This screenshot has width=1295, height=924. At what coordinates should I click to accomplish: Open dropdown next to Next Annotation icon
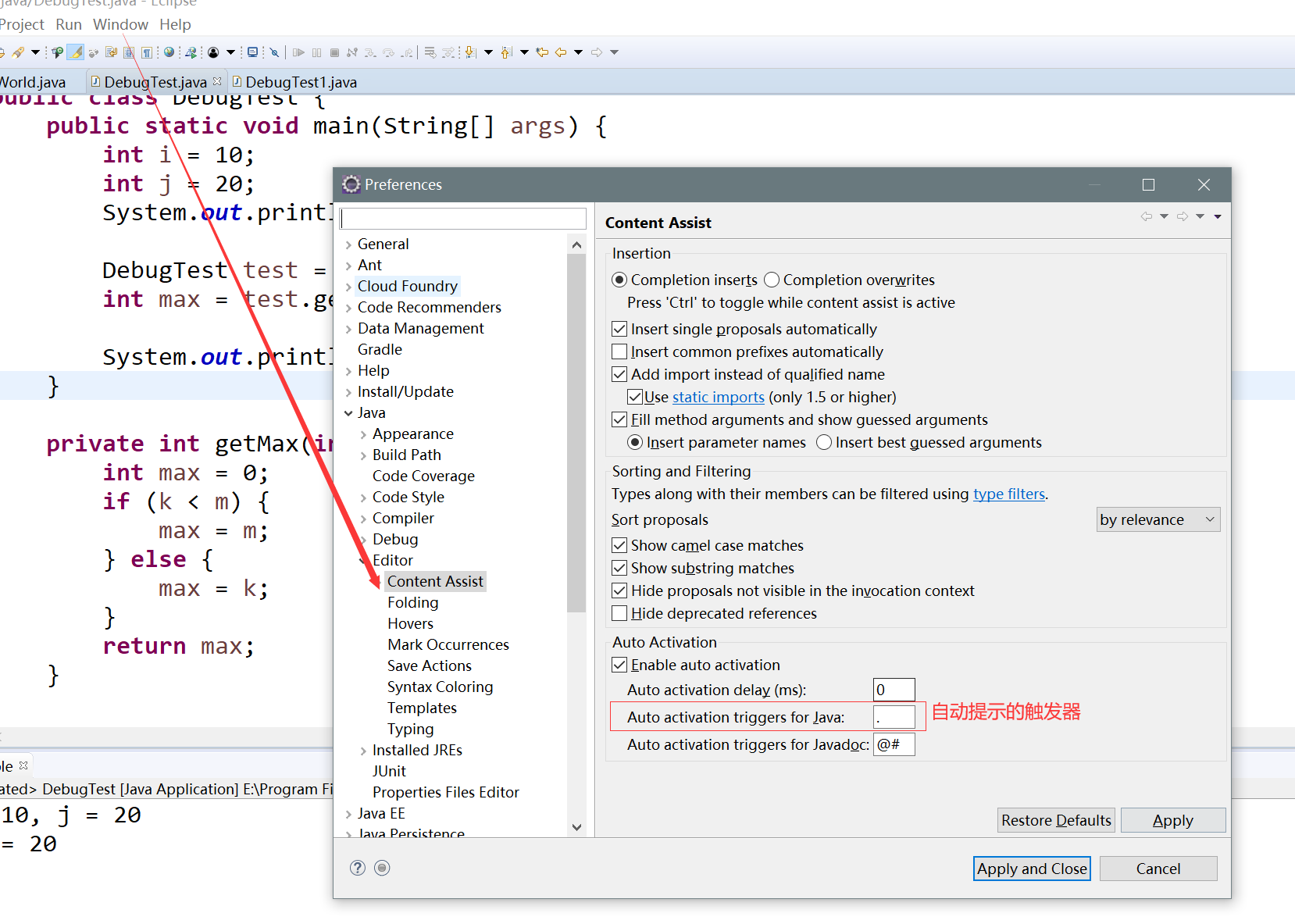(488, 52)
